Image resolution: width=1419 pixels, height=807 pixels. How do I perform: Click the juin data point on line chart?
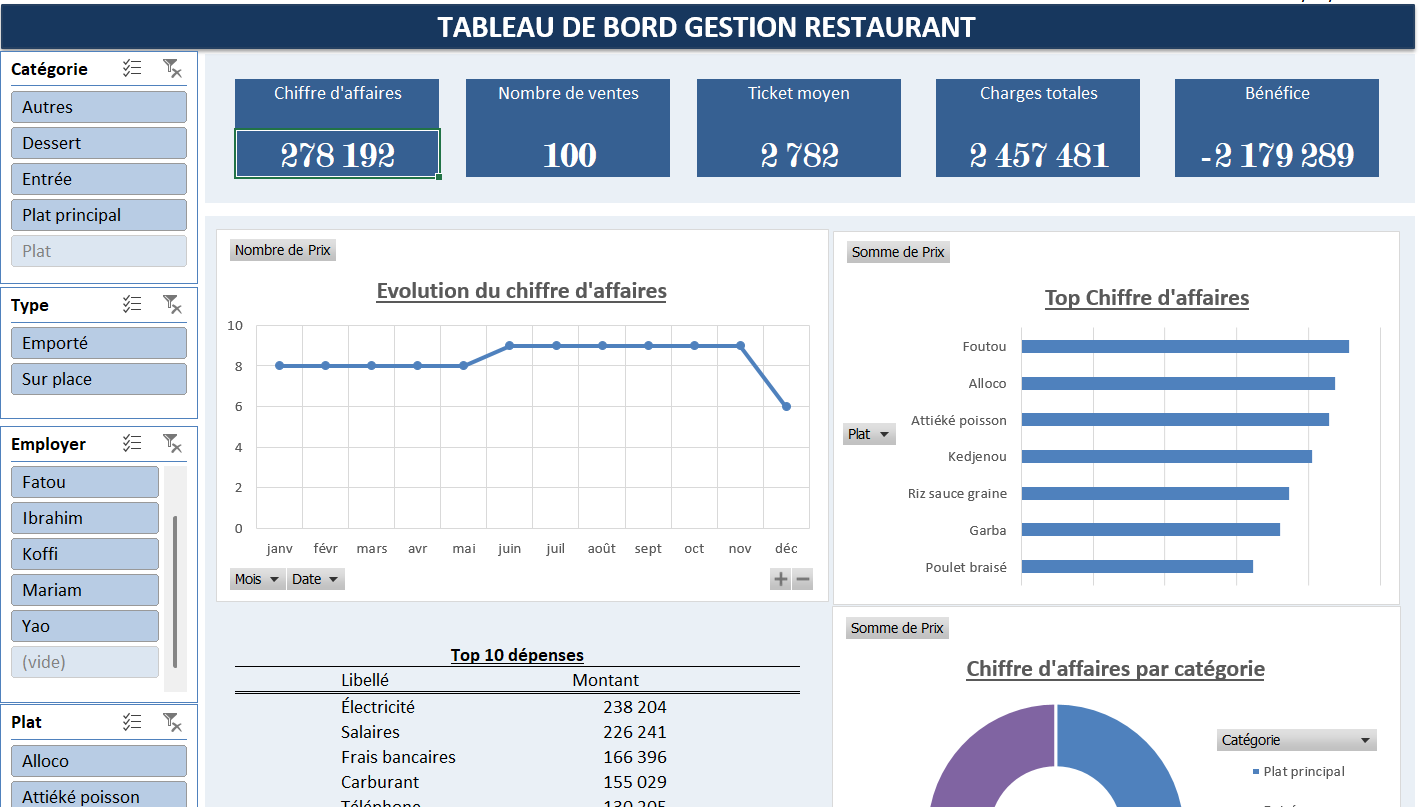pos(510,346)
